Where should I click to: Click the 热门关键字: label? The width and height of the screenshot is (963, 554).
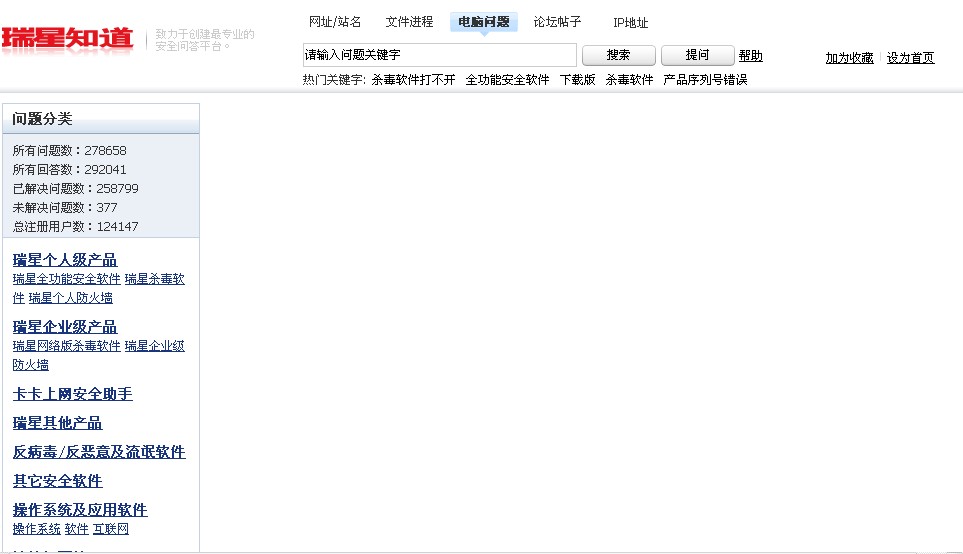click(334, 80)
